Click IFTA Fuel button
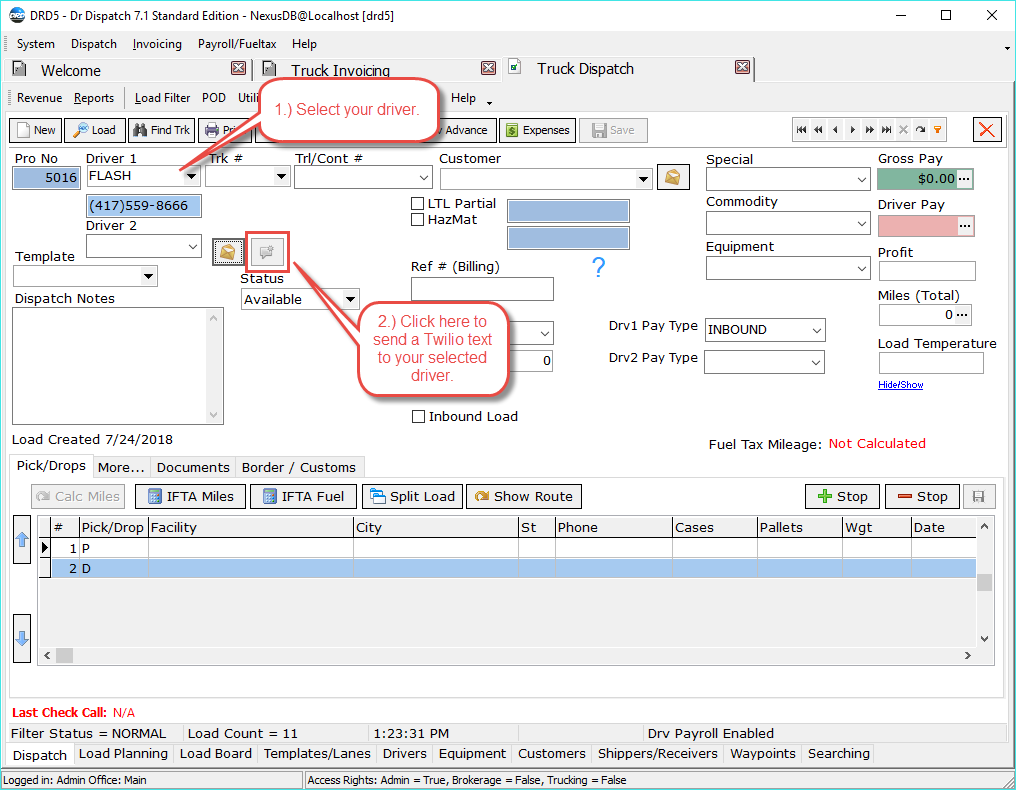Viewport: 1016px width, 790px height. coord(303,496)
